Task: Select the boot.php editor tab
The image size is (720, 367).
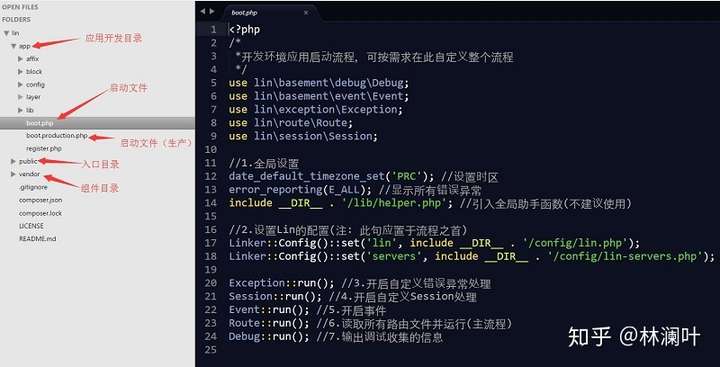Action: click(x=270, y=12)
